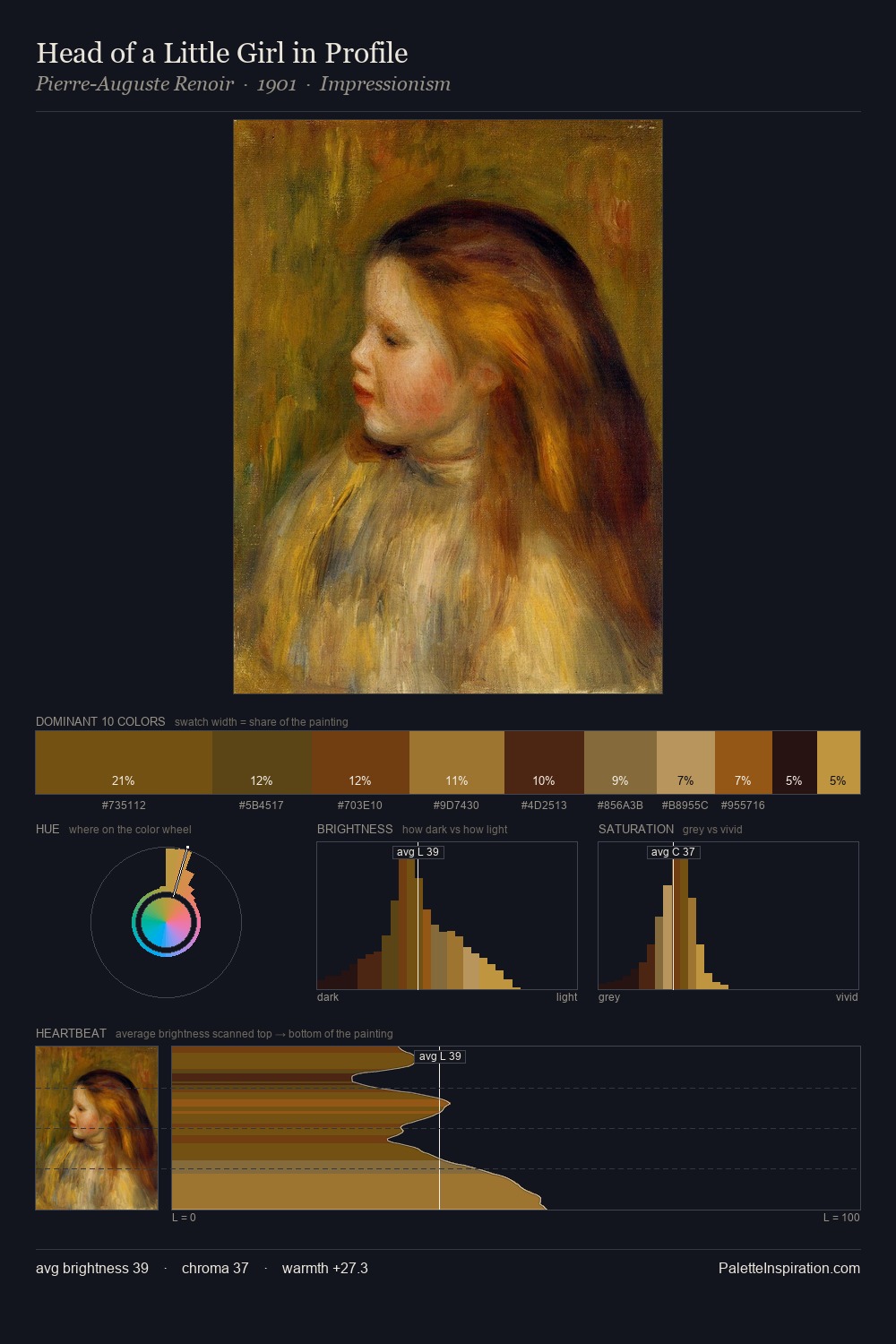Click the main Renoir painting image

coord(448,407)
